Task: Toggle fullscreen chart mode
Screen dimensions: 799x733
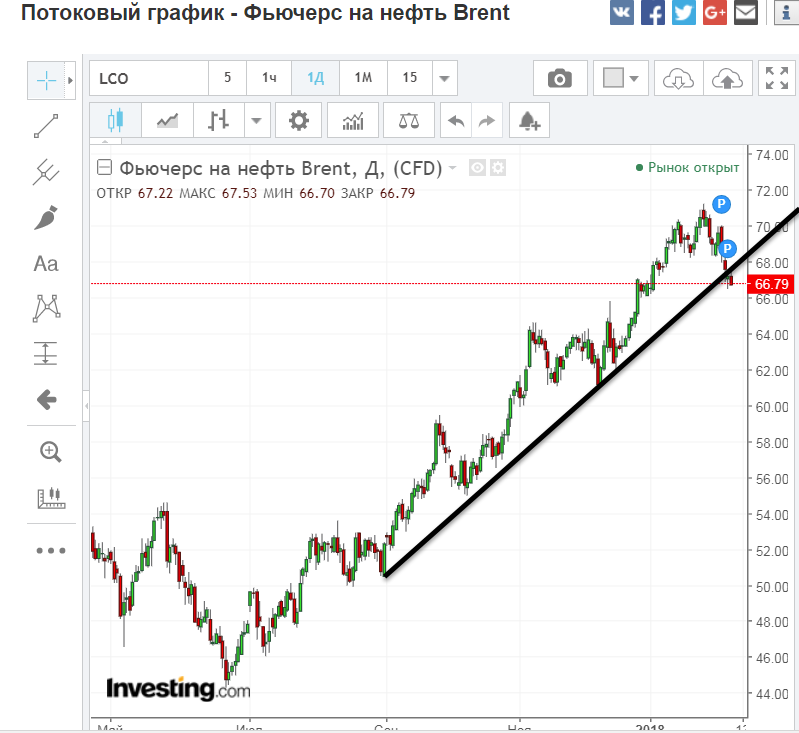Action: click(x=776, y=79)
